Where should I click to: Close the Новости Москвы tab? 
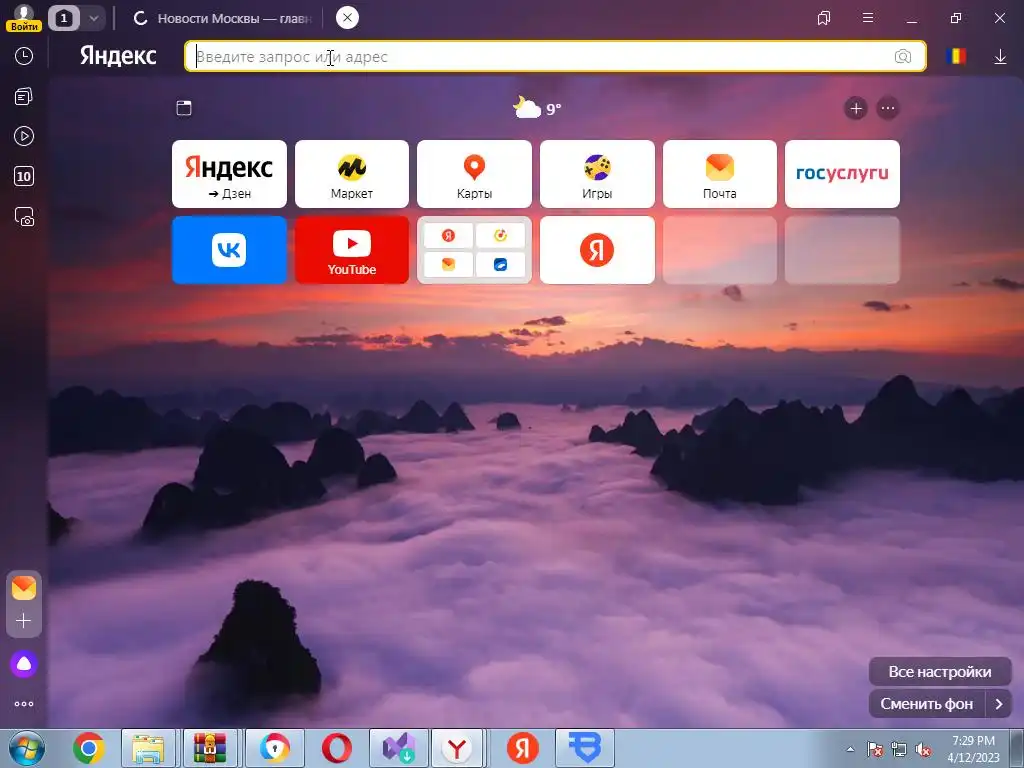(347, 18)
